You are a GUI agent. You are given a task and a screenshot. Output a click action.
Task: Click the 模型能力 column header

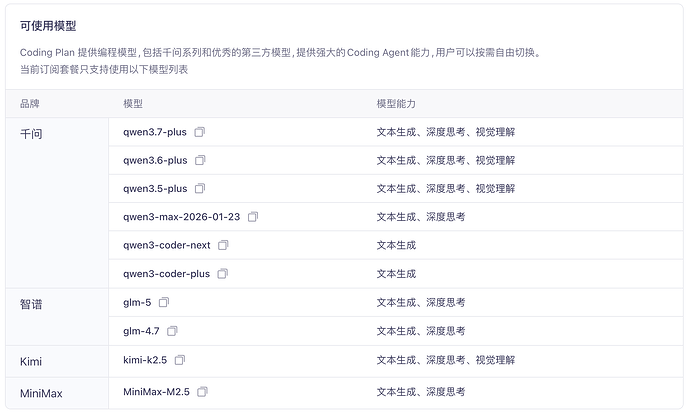396,104
